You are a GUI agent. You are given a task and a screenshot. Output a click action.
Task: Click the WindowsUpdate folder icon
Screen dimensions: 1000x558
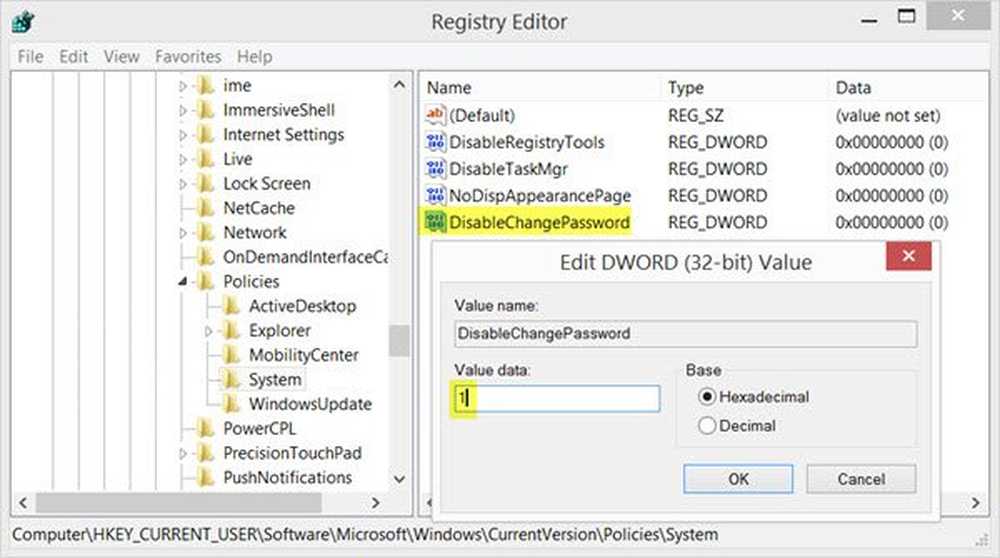231,404
